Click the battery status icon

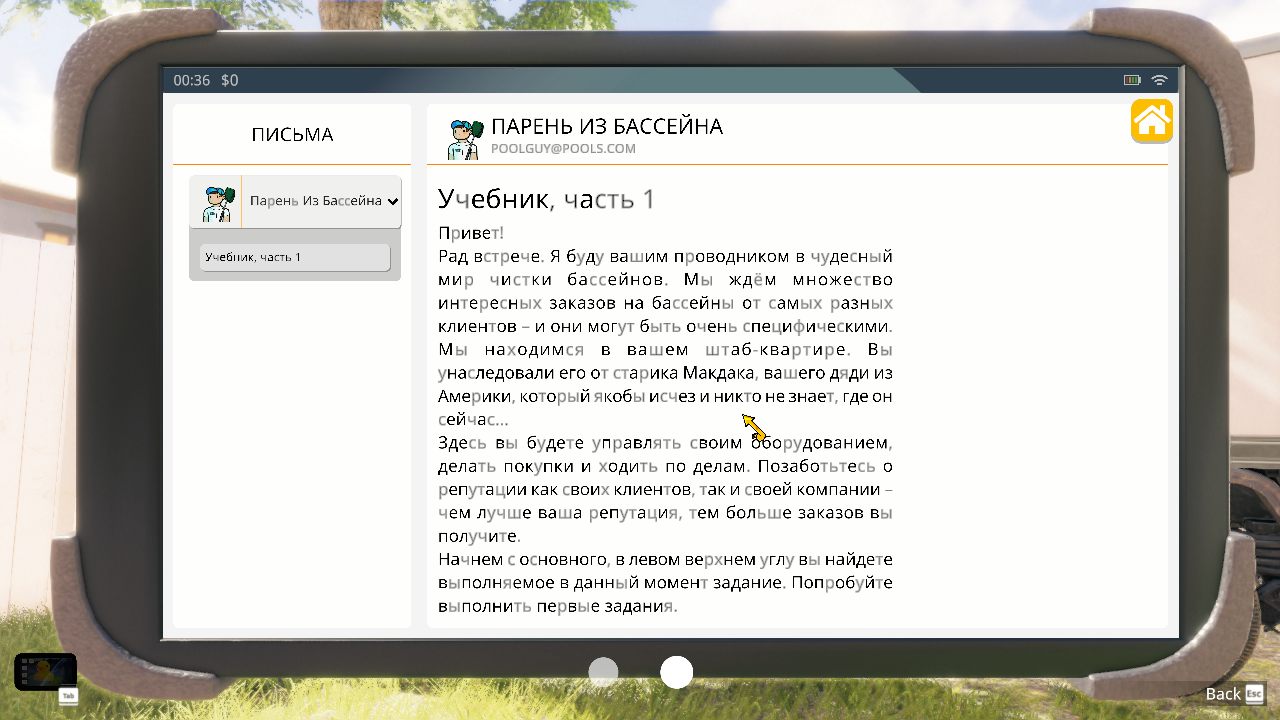[1132, 80]
